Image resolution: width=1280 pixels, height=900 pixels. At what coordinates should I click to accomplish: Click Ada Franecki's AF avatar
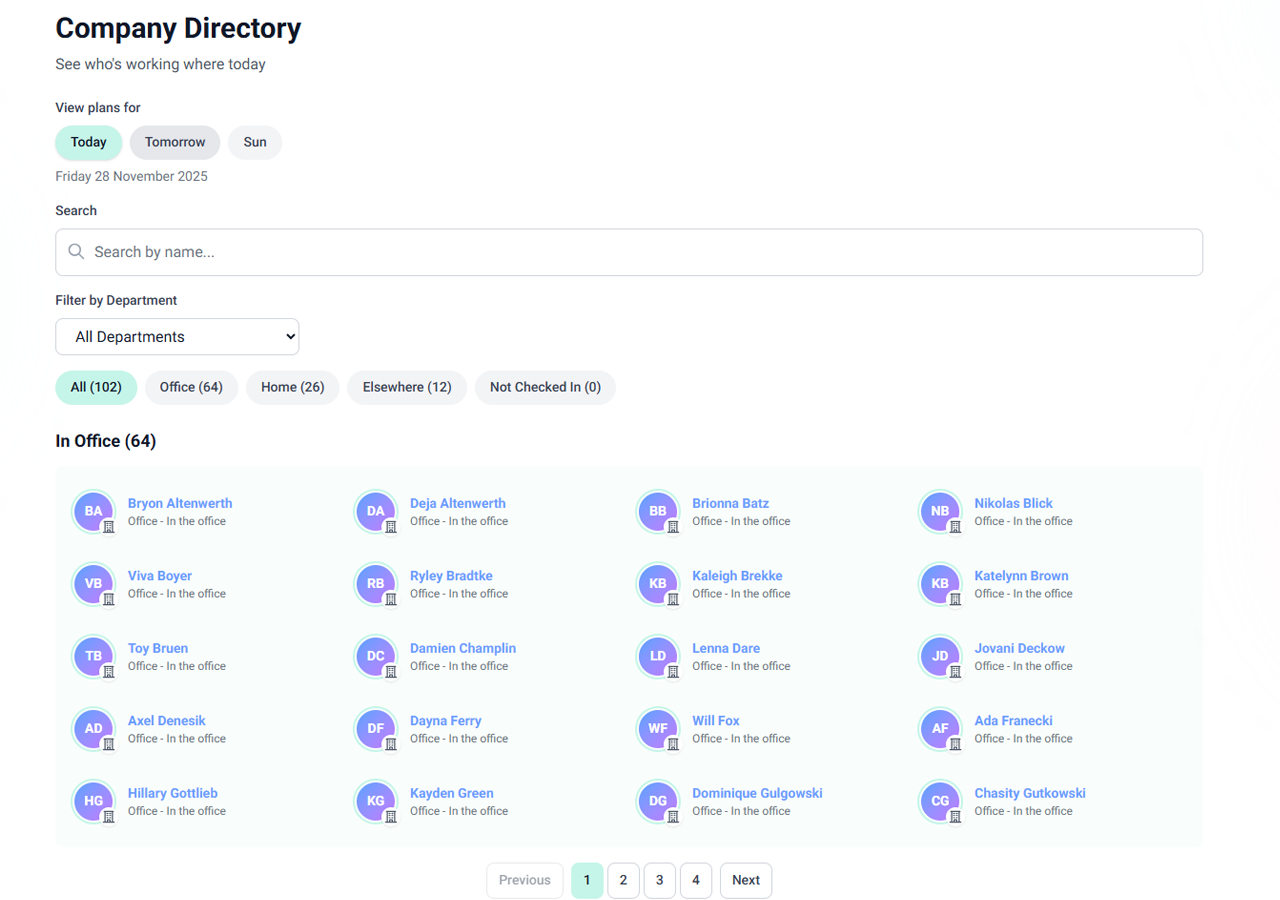pyautogui.click(x=940, y=729)
